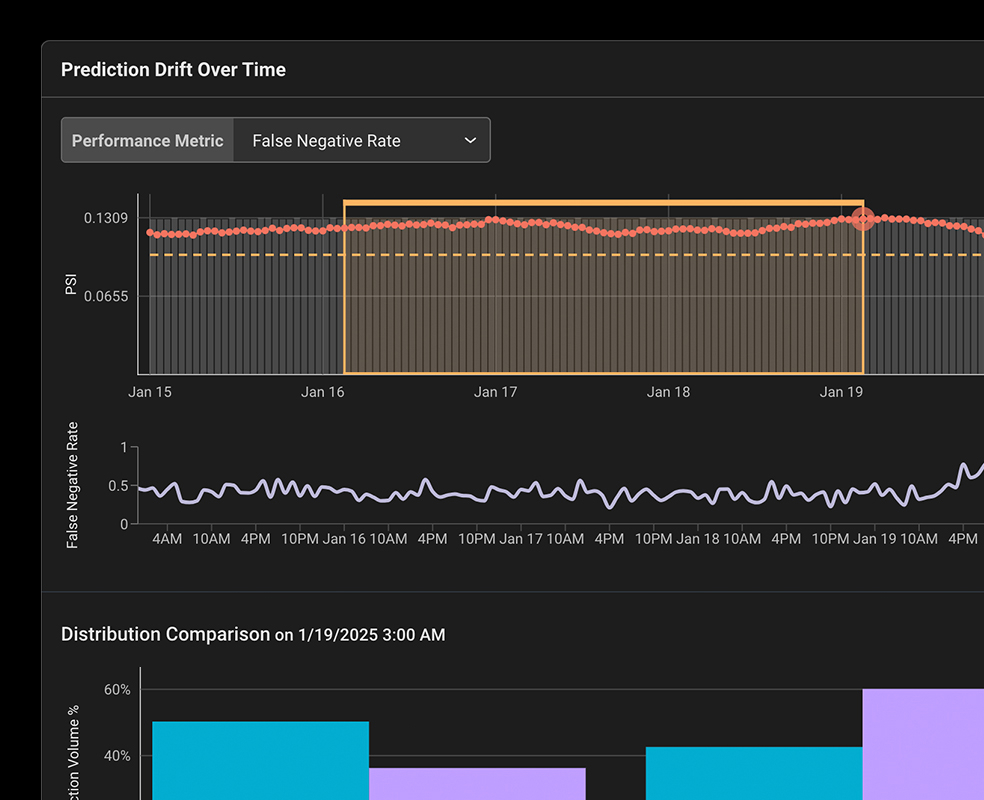Screen dimensions: 984x800
Task: Click the Performance Metric label
Action: point(148,141)
